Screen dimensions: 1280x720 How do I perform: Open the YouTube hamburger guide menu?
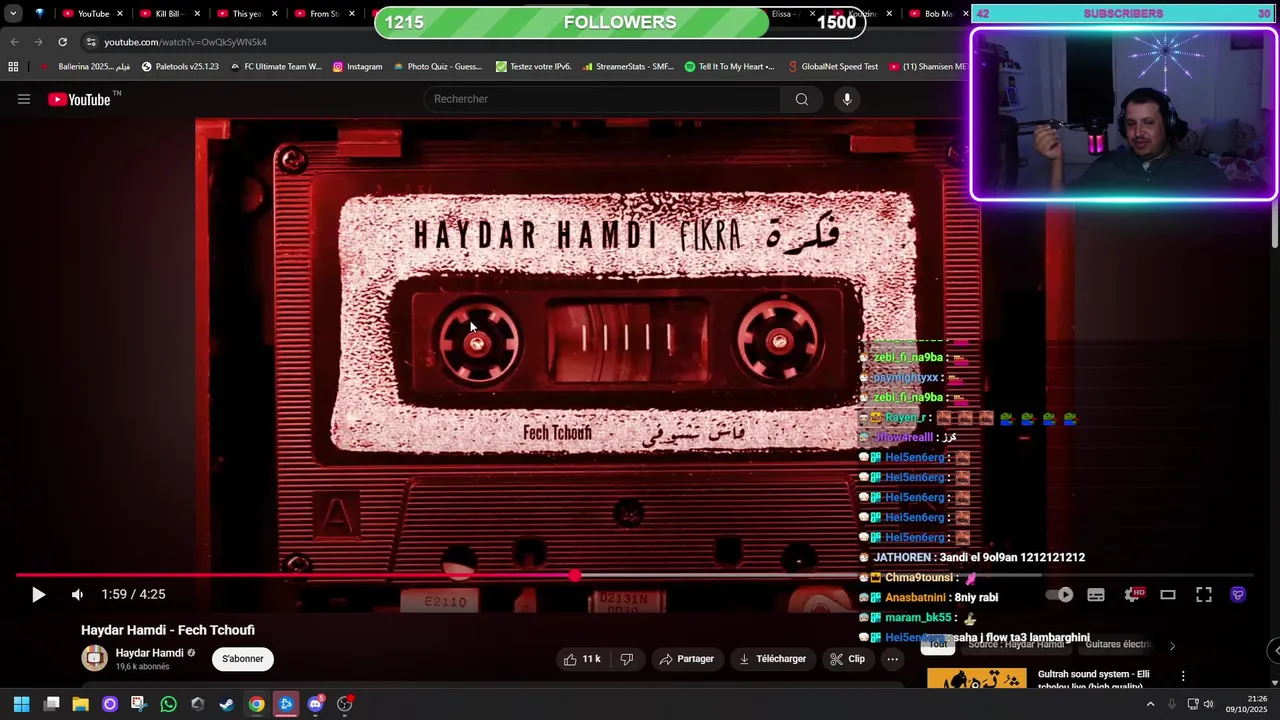24,99
